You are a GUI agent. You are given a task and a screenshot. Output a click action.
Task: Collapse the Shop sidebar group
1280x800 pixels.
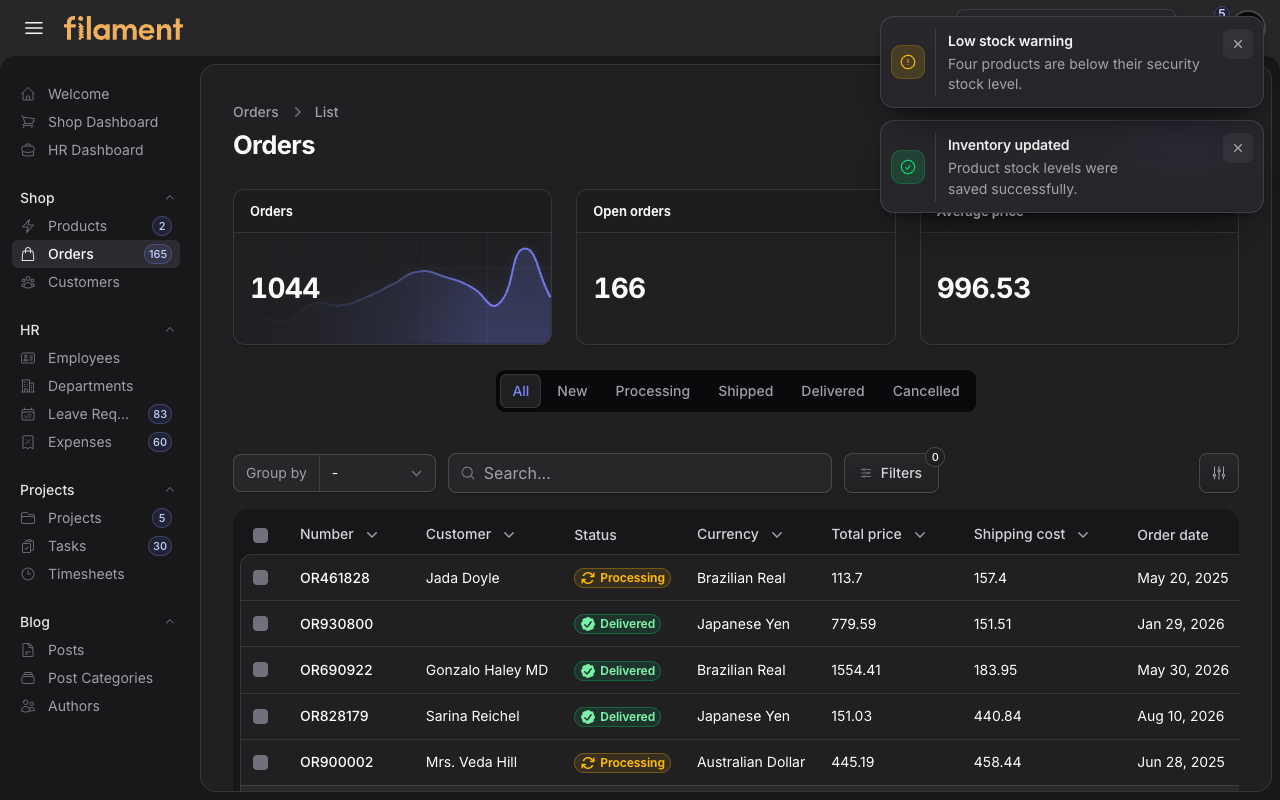point(170,198)
